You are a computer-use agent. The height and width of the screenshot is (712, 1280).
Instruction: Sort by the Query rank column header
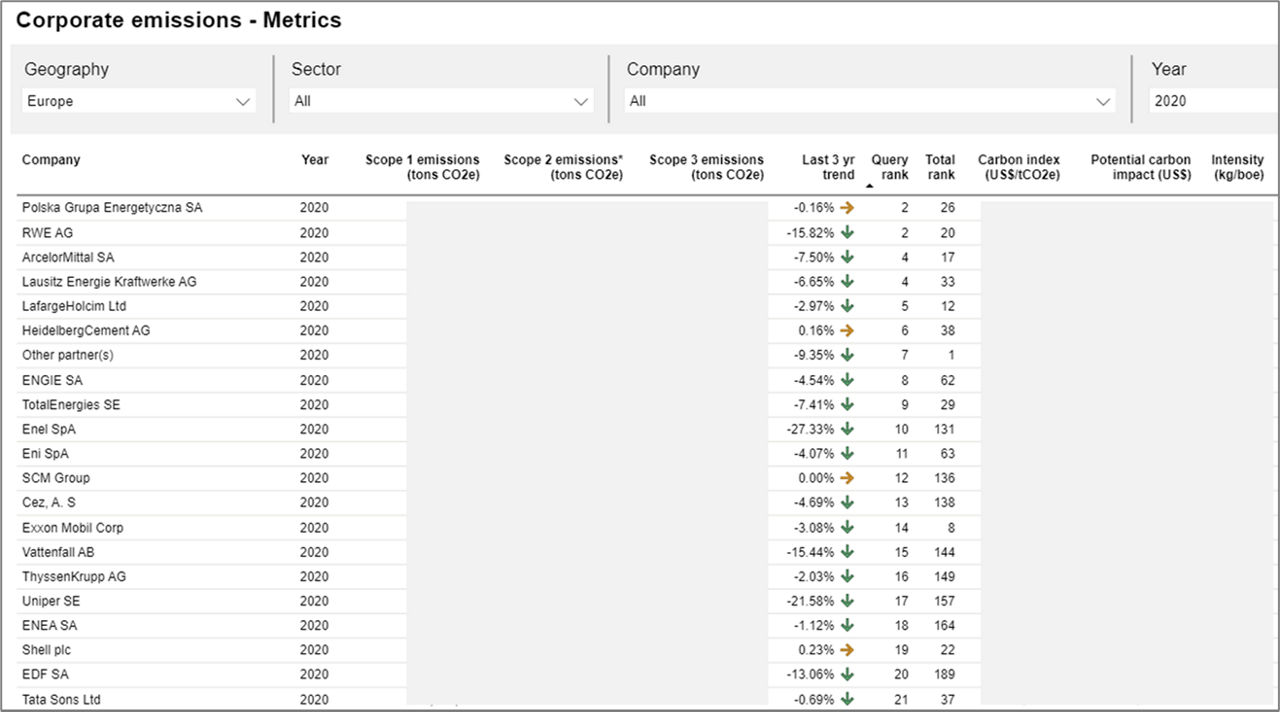coord(889,167)
